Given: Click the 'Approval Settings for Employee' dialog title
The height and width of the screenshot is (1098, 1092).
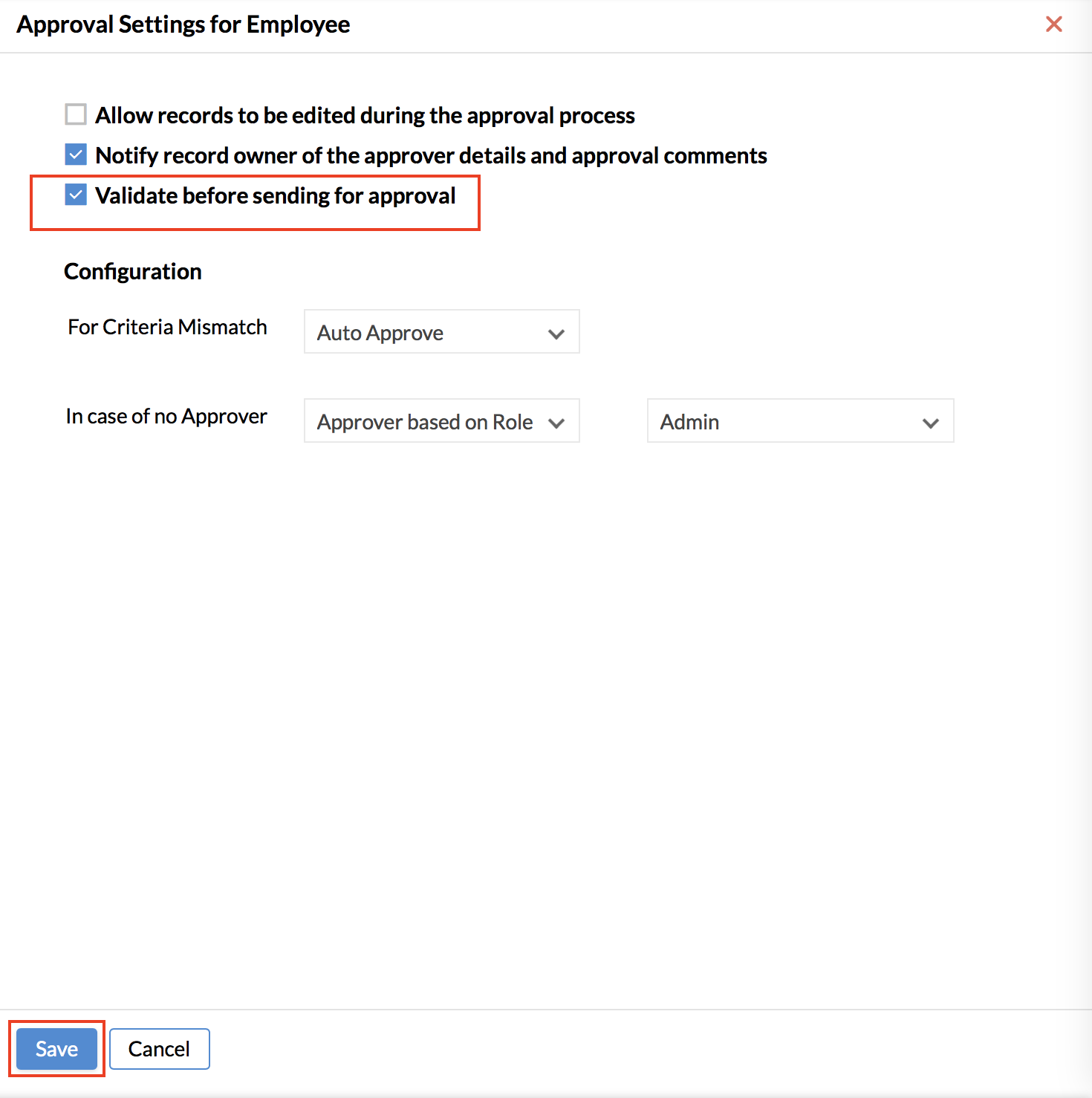Looking at the screenshot, I should click(x=183, y=25).
